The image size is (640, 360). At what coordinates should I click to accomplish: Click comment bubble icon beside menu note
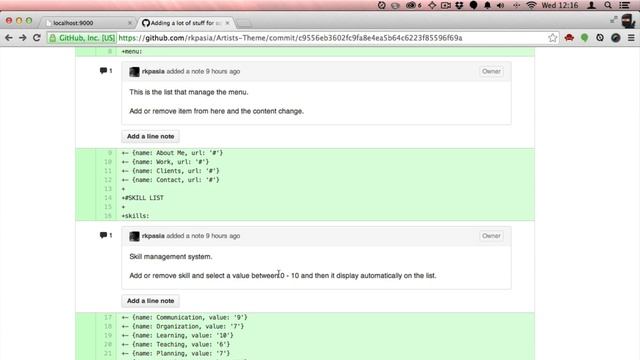[x=103, y=71]
